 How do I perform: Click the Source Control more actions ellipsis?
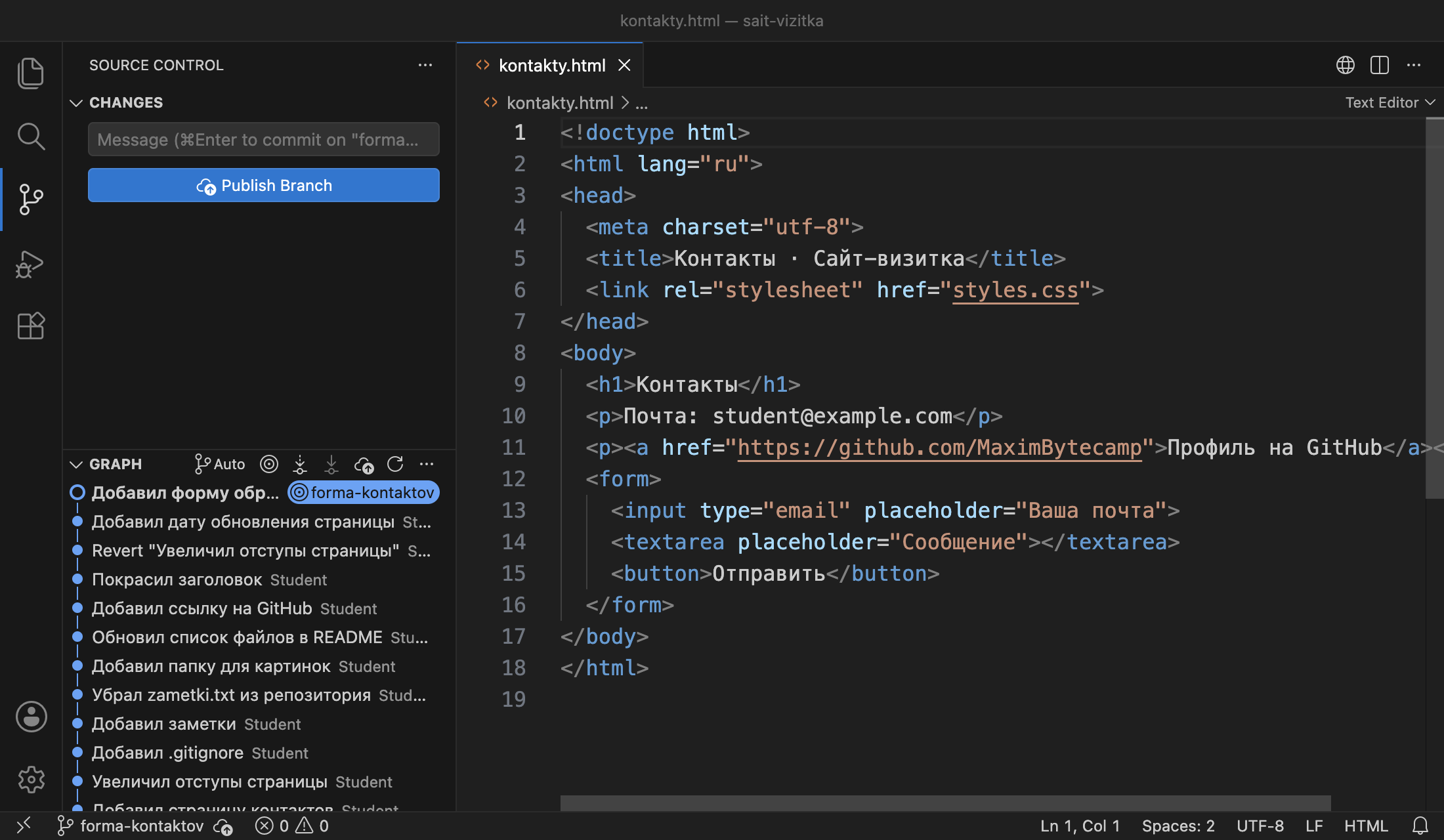[x=425, y=65]
